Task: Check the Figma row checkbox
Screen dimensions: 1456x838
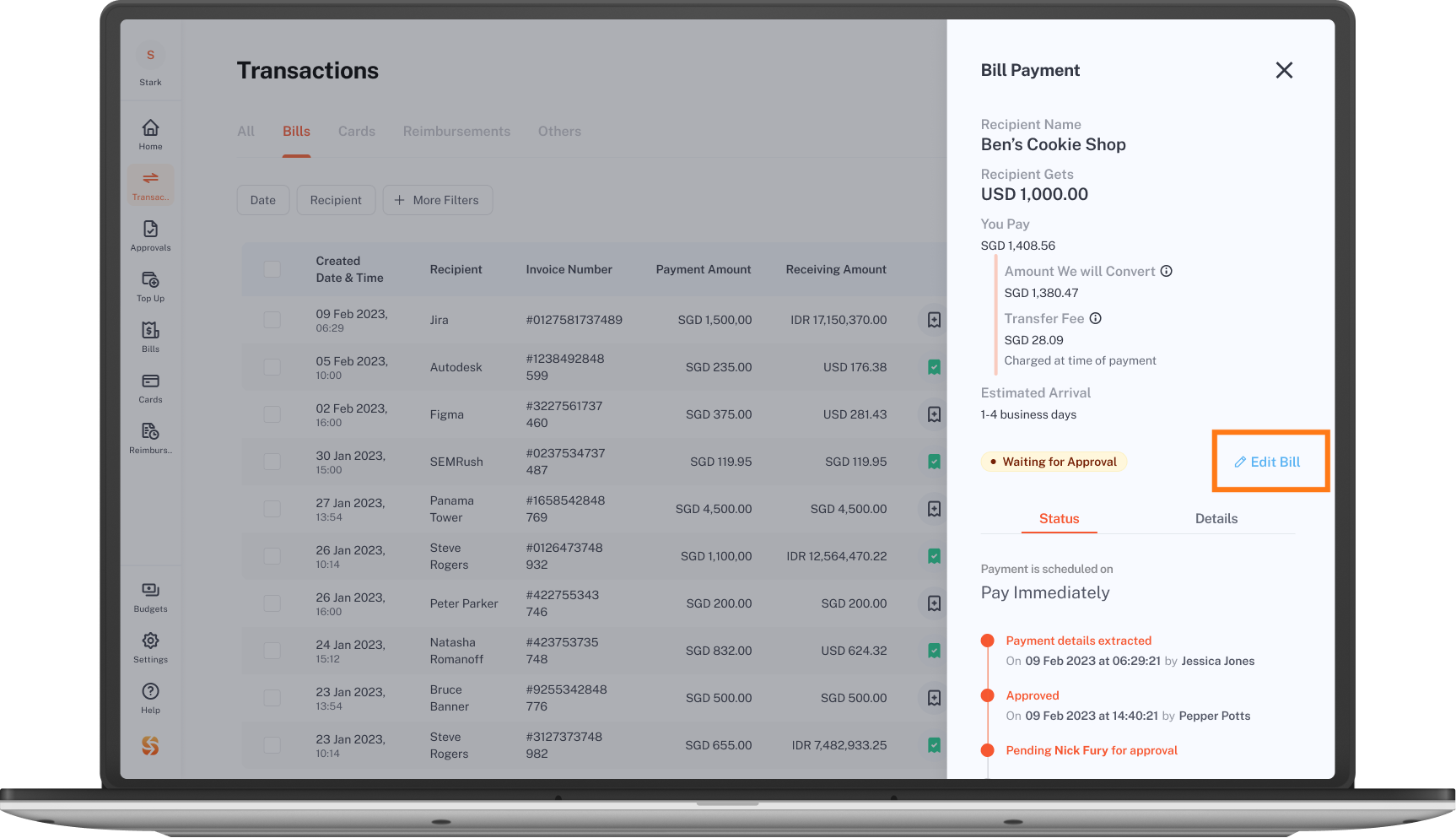Action: click(x=272, y=414)
